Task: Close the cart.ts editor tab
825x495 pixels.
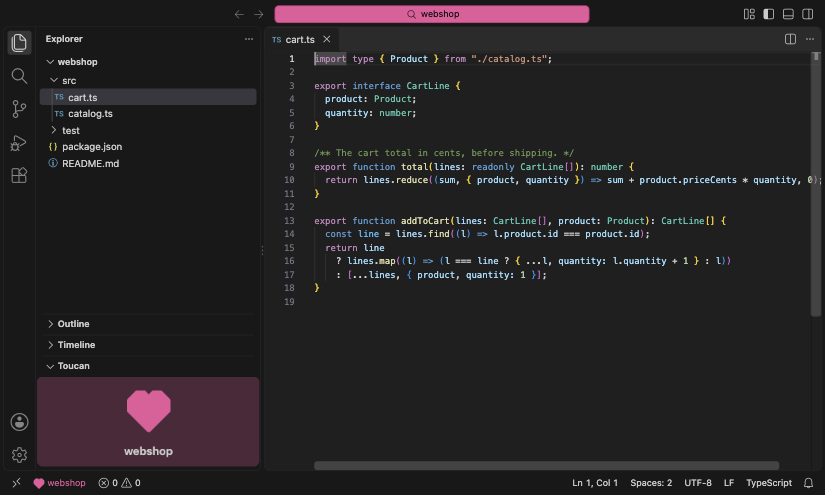Action: point(327,39)
